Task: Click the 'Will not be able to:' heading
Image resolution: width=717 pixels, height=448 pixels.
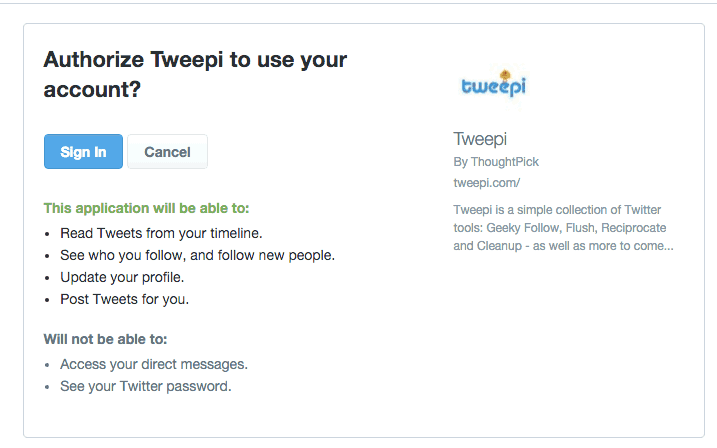Action: pyautogui.click(x=106, y=339)
